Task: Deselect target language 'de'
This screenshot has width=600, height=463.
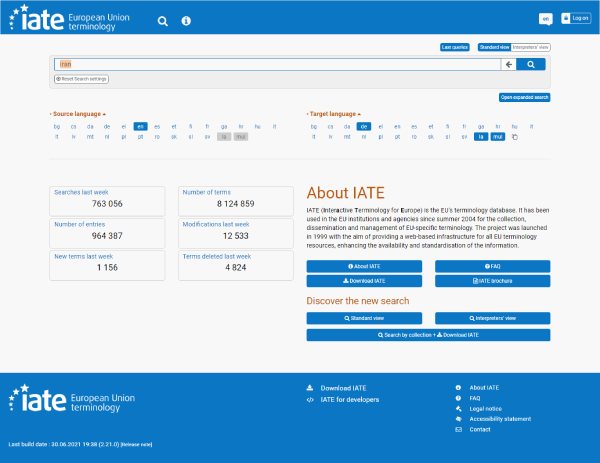Action: (x=364, y=127)
